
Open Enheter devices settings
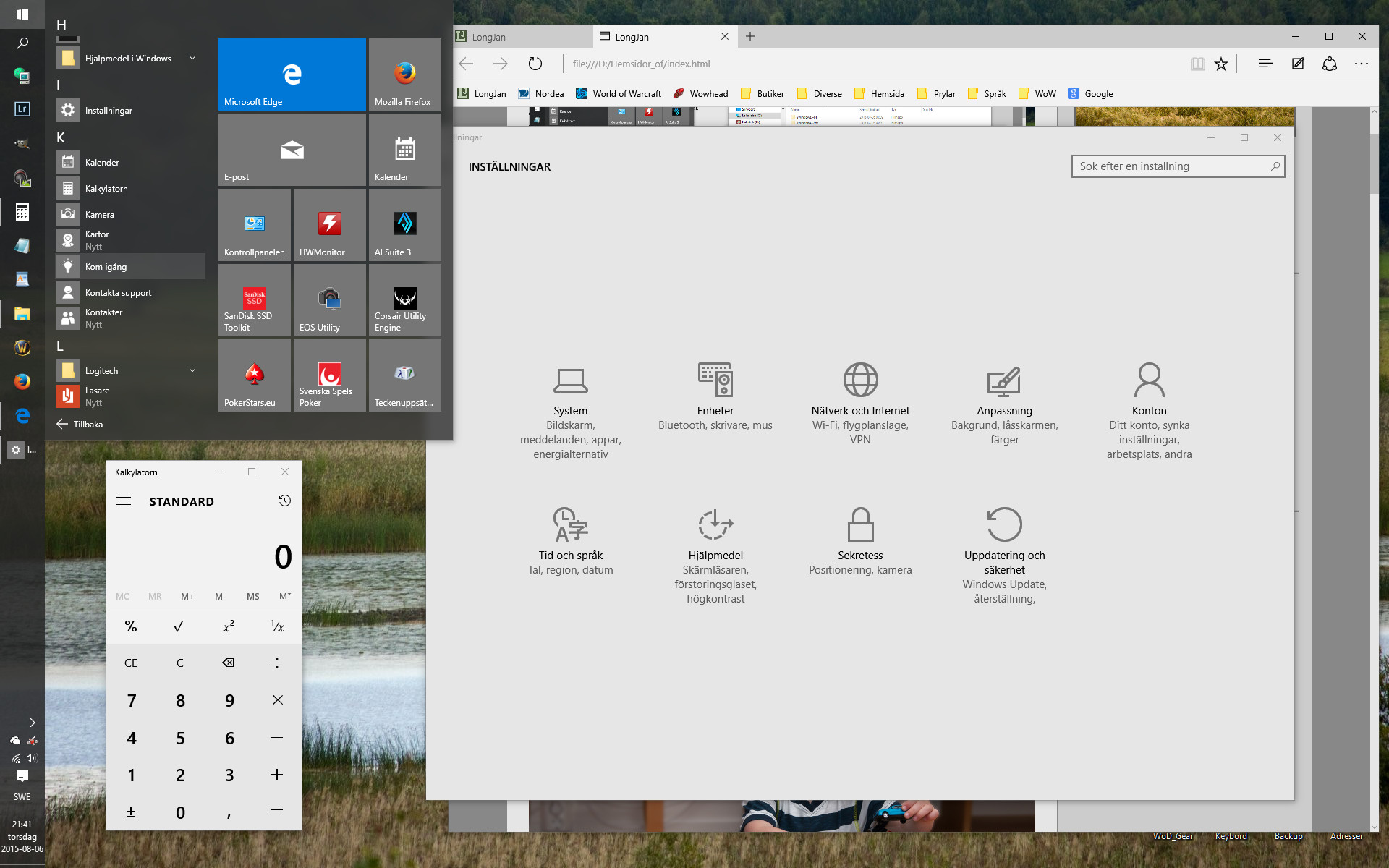click(715, 396)
